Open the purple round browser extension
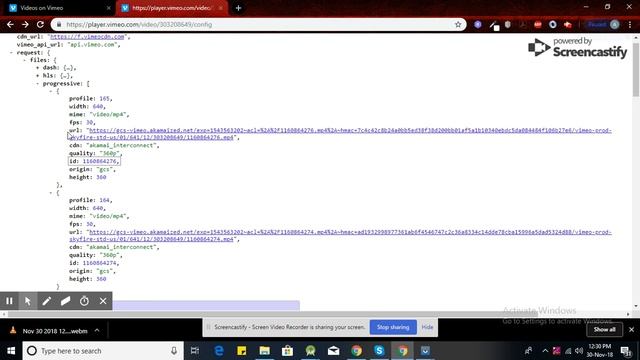Screen dimensions: 640x360 (x=478, y=24)
